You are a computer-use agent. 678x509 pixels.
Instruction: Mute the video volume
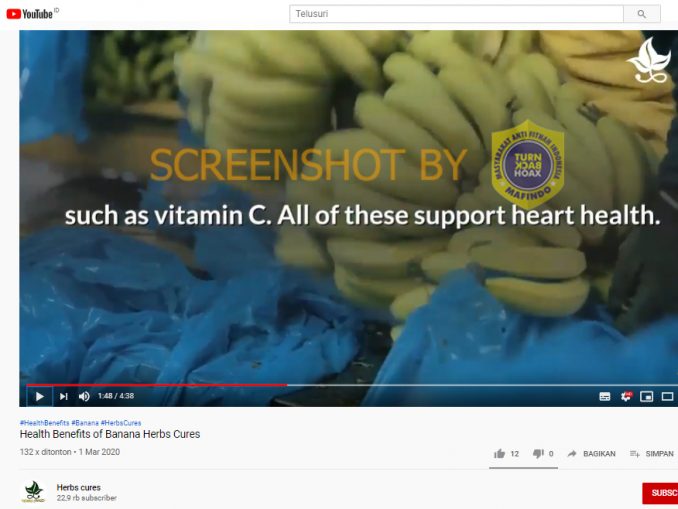point(84,396)
